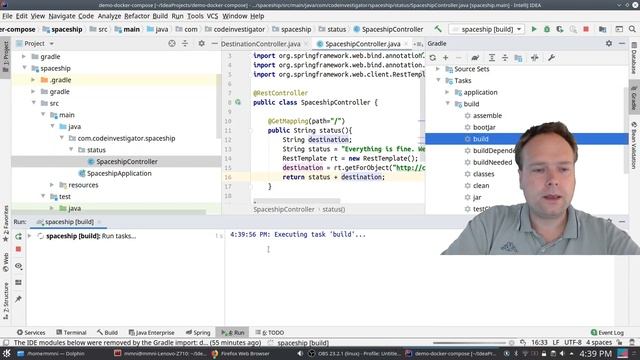Toggle offline mode in Gradle toolbar

535,58
